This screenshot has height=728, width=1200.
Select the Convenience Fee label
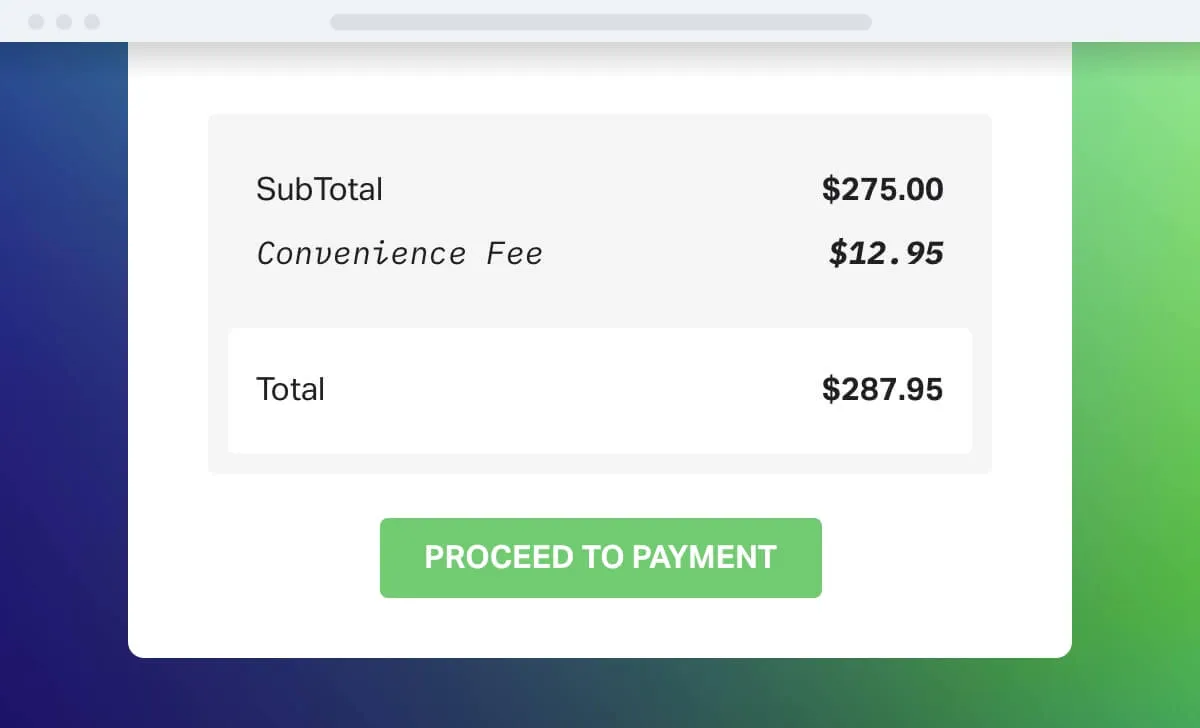point(400,253)
